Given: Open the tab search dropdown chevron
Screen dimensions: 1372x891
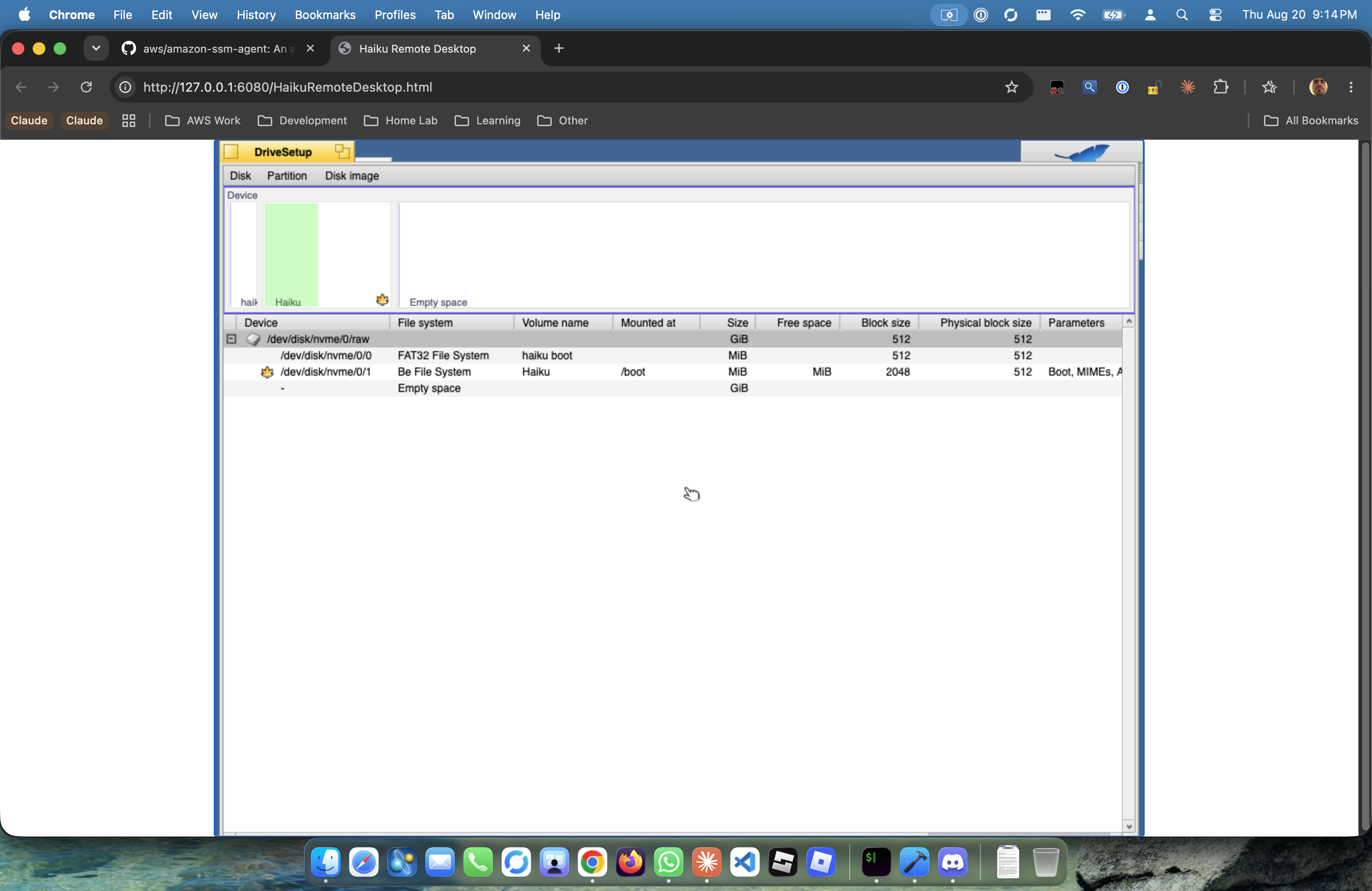Looking at the screenshot, I should point(96,49).
